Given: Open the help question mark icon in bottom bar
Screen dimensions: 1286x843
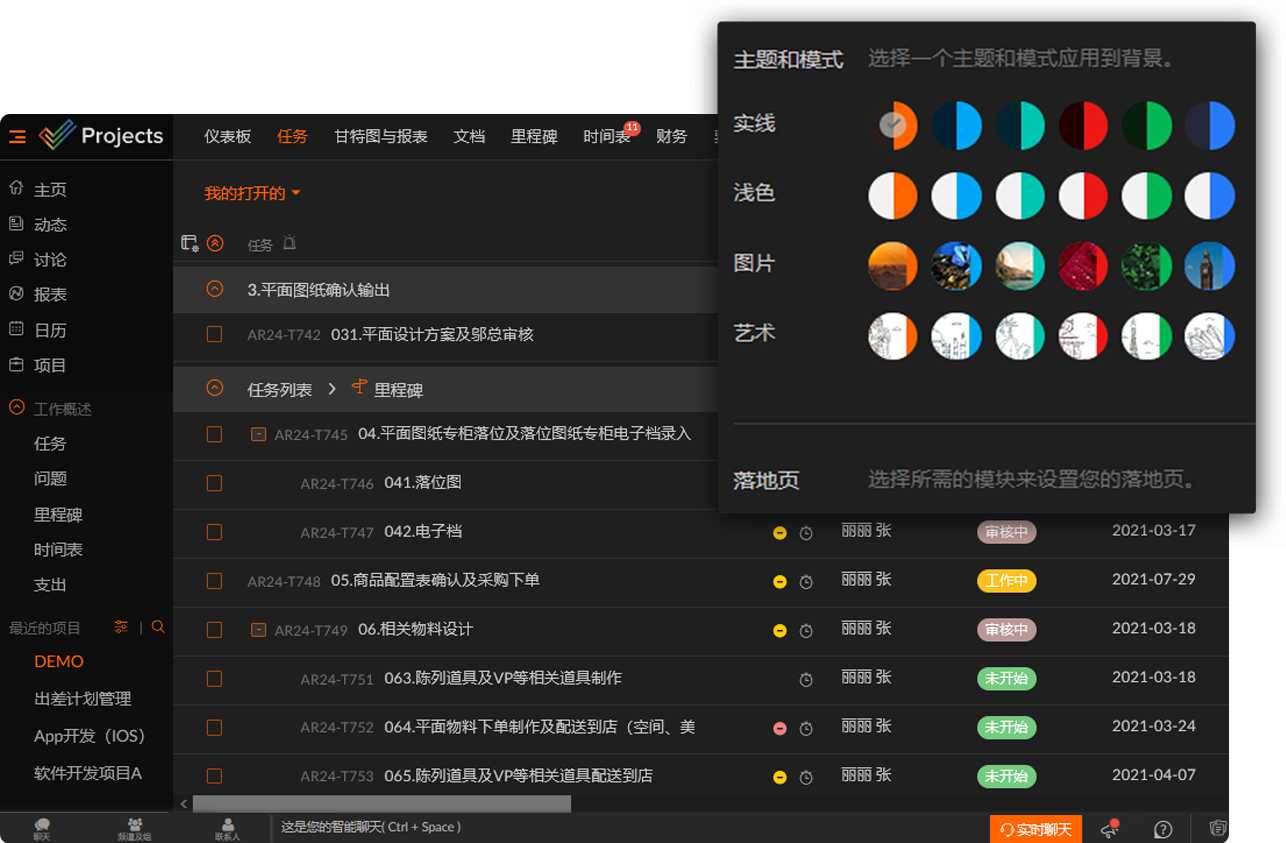Looking at the screenshot, I should click(x=1163, y=829).
